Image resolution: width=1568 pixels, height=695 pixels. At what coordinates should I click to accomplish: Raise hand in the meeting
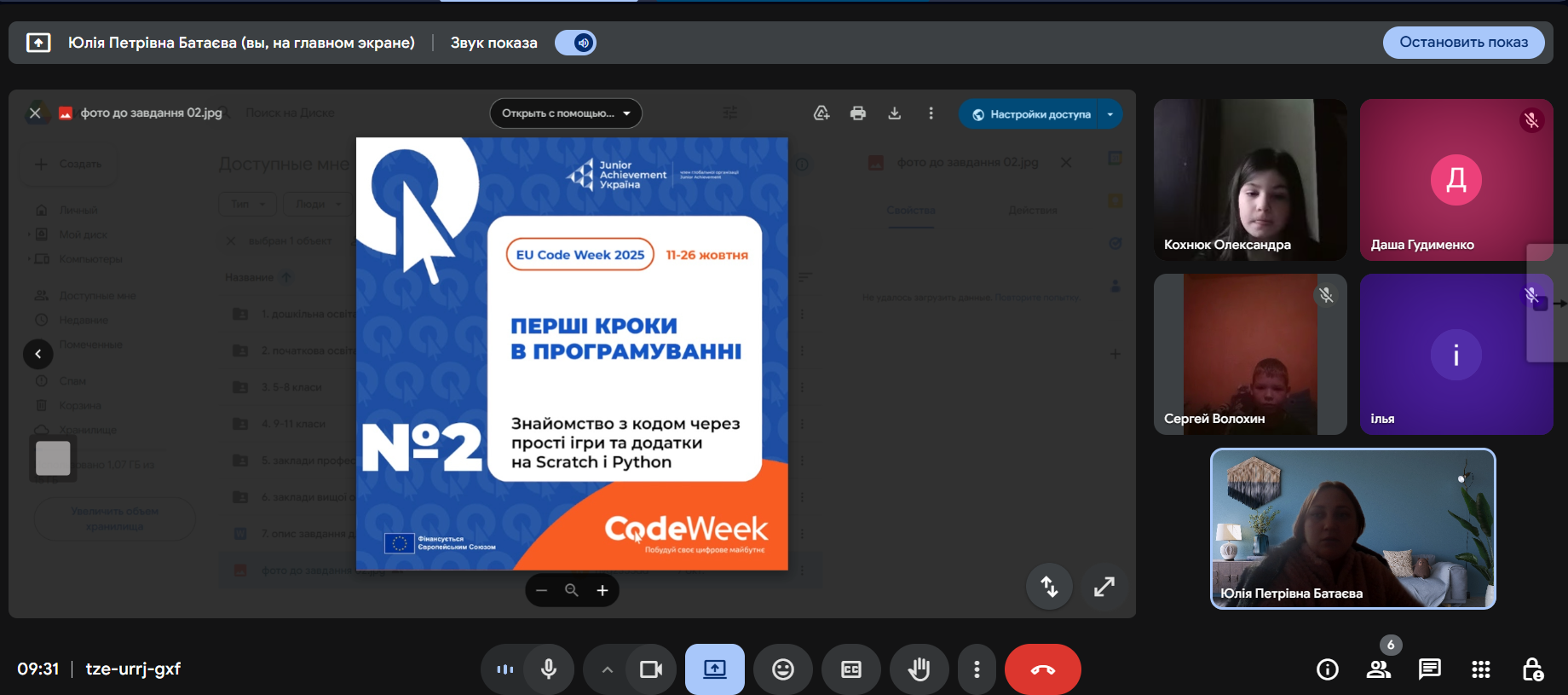919,669
